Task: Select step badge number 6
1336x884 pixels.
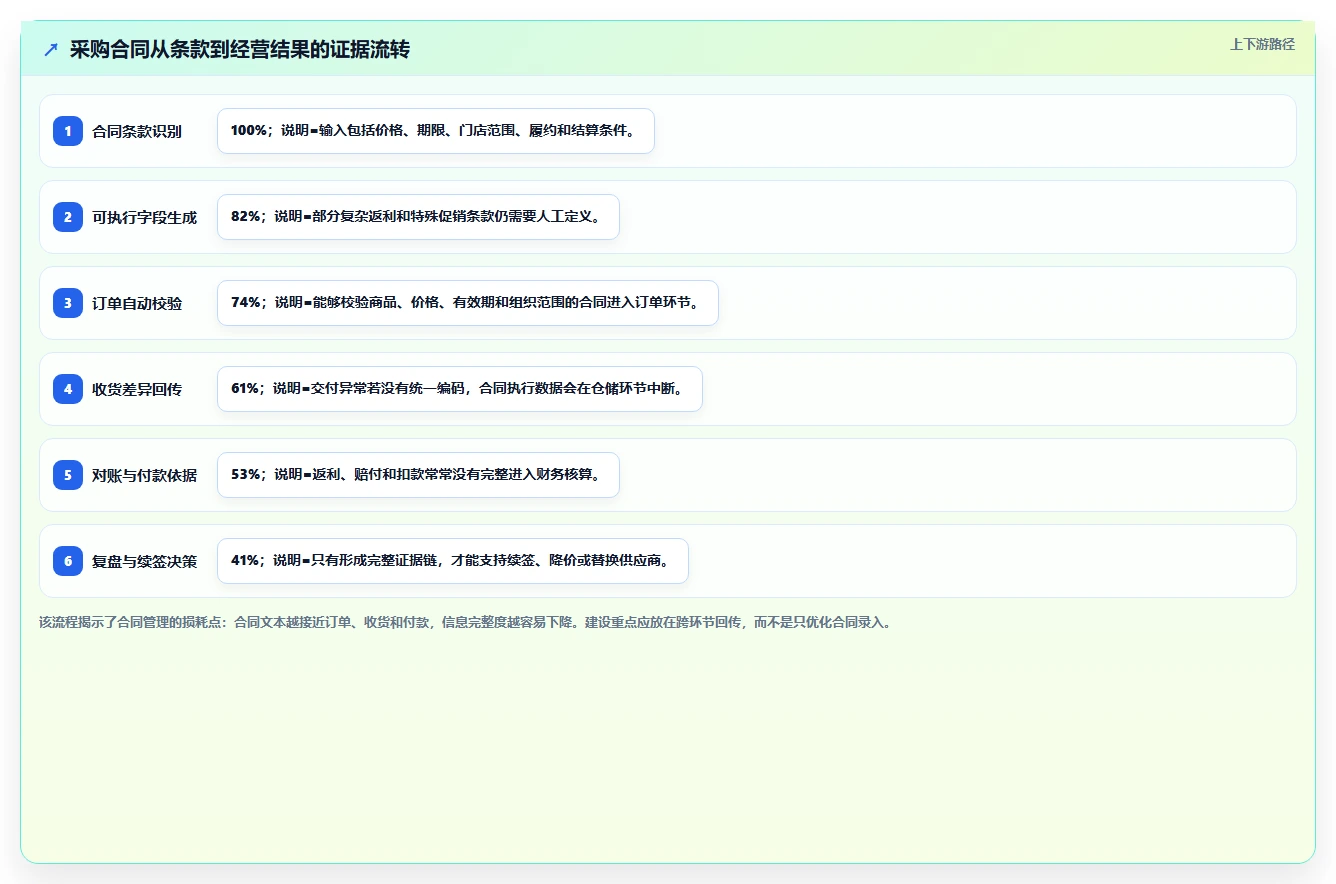Action: tap(68, 561)
